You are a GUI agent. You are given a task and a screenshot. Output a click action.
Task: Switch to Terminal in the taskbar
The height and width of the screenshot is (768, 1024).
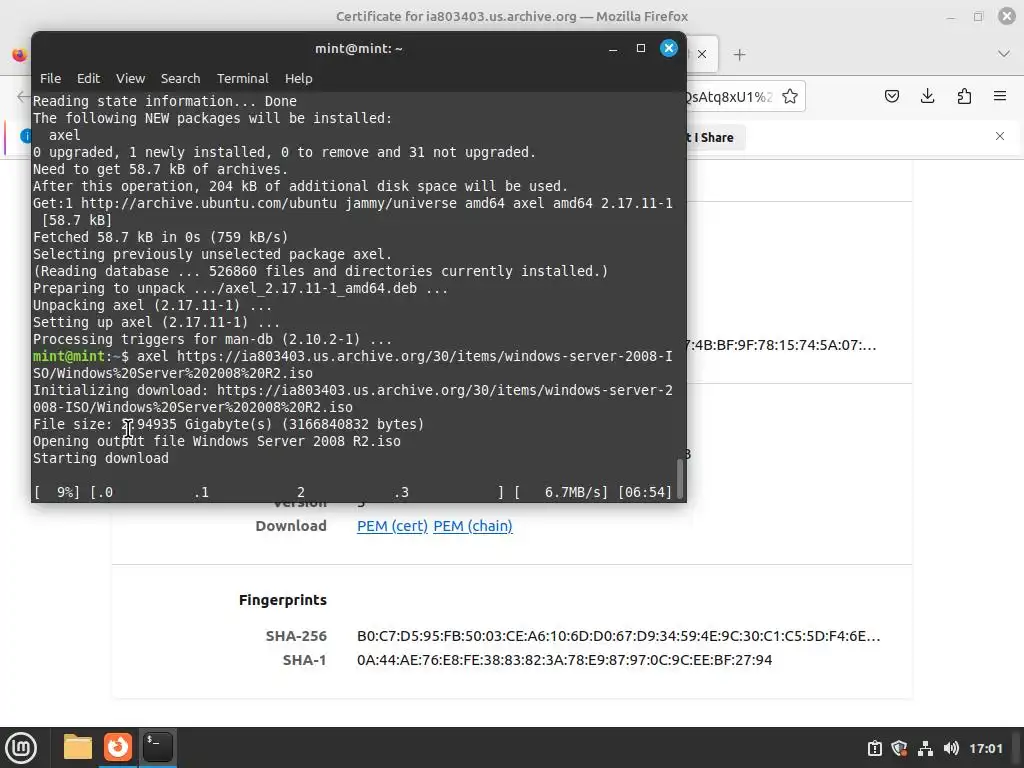coord(158,747)
